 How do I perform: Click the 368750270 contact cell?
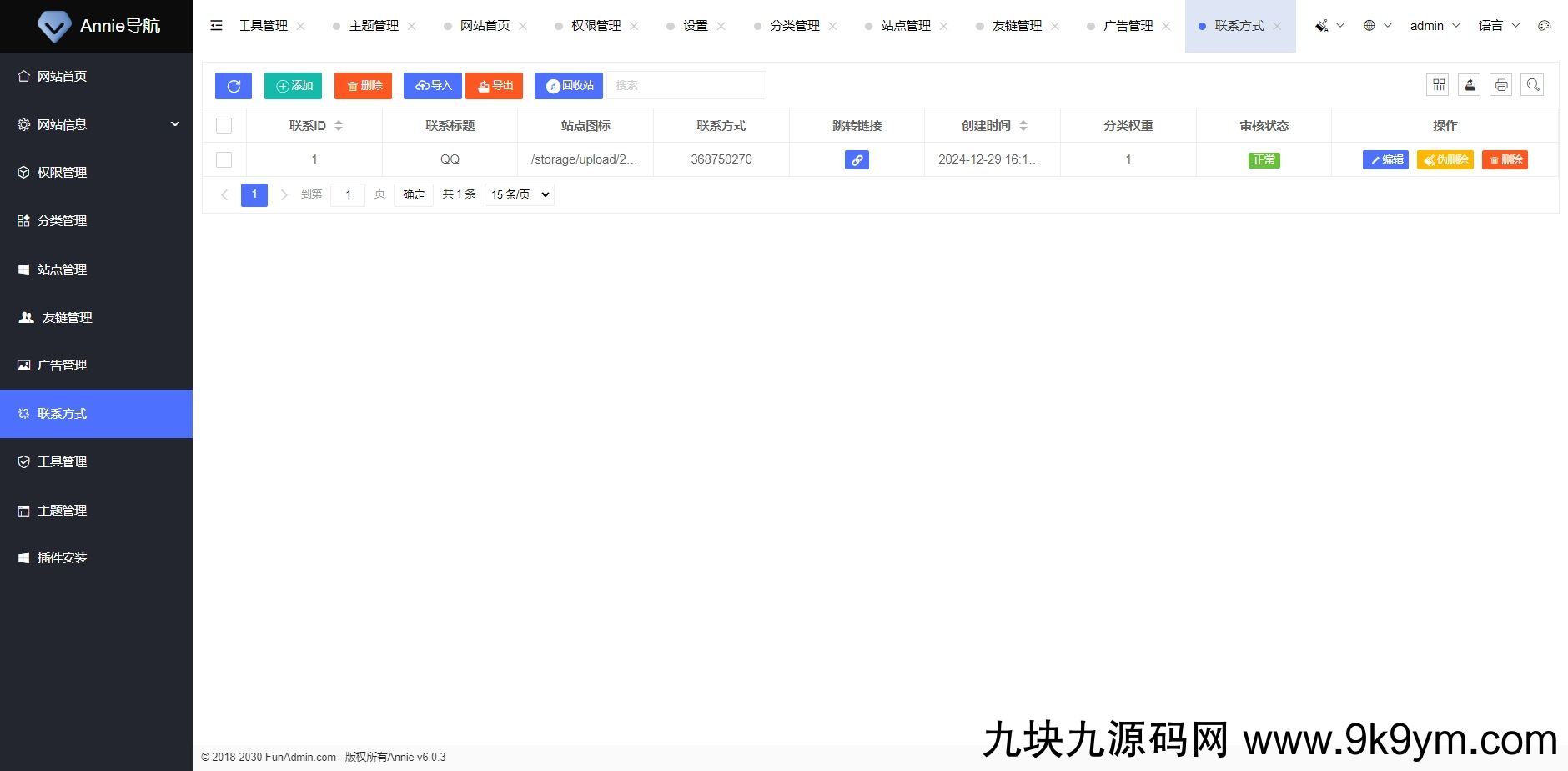pyautogui.click(x=721, y=159)
